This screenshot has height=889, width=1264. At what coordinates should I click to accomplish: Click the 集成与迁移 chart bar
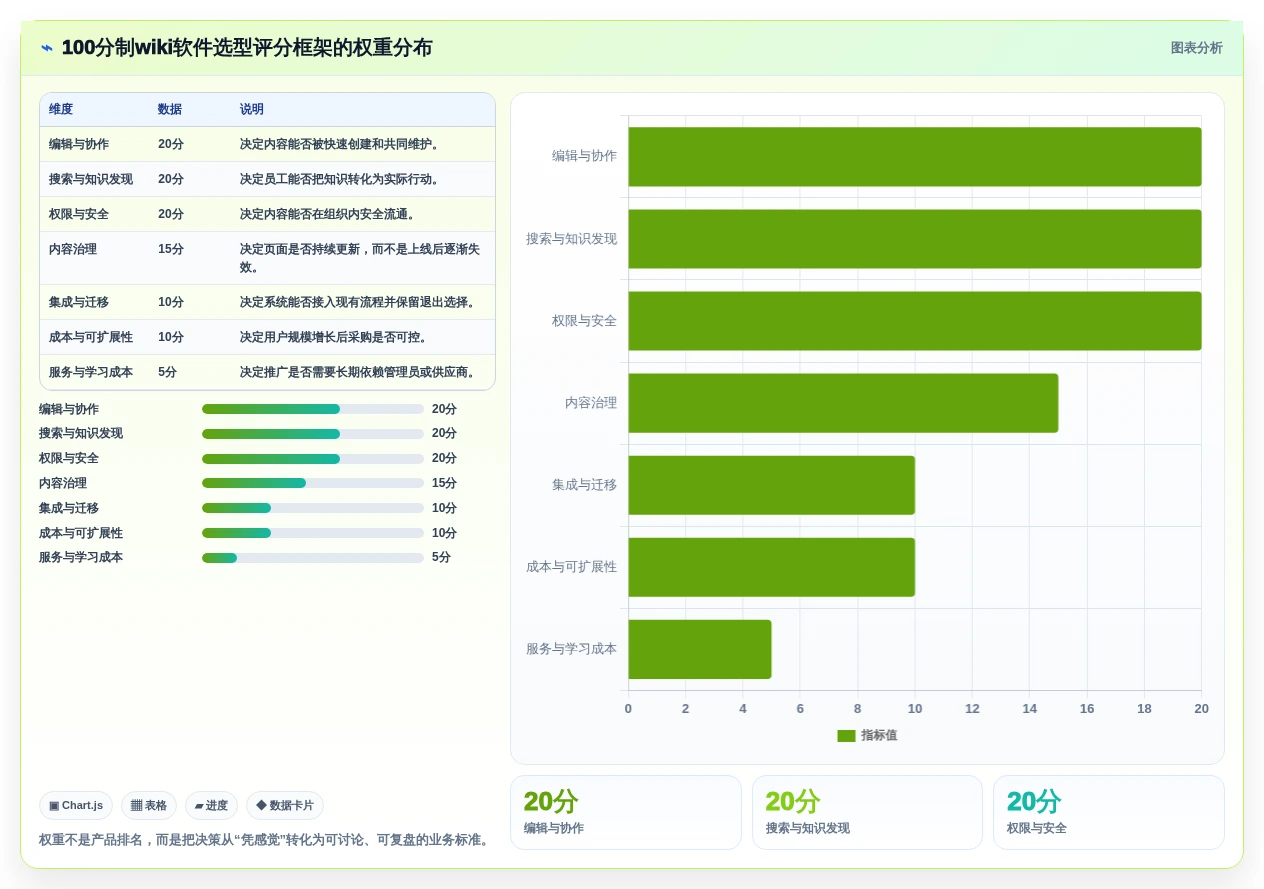pyautogui.click(x=771, y=485)
